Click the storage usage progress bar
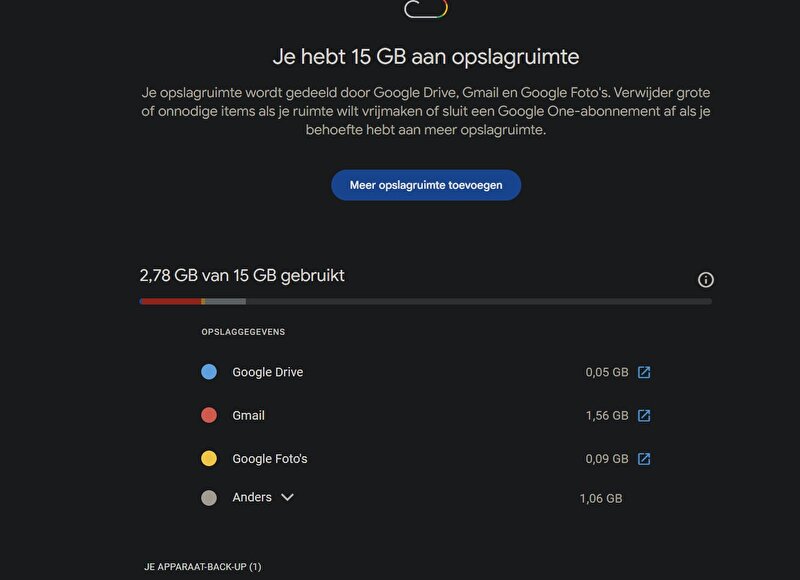Screen dimensions: 800x580 coord(426,301)
